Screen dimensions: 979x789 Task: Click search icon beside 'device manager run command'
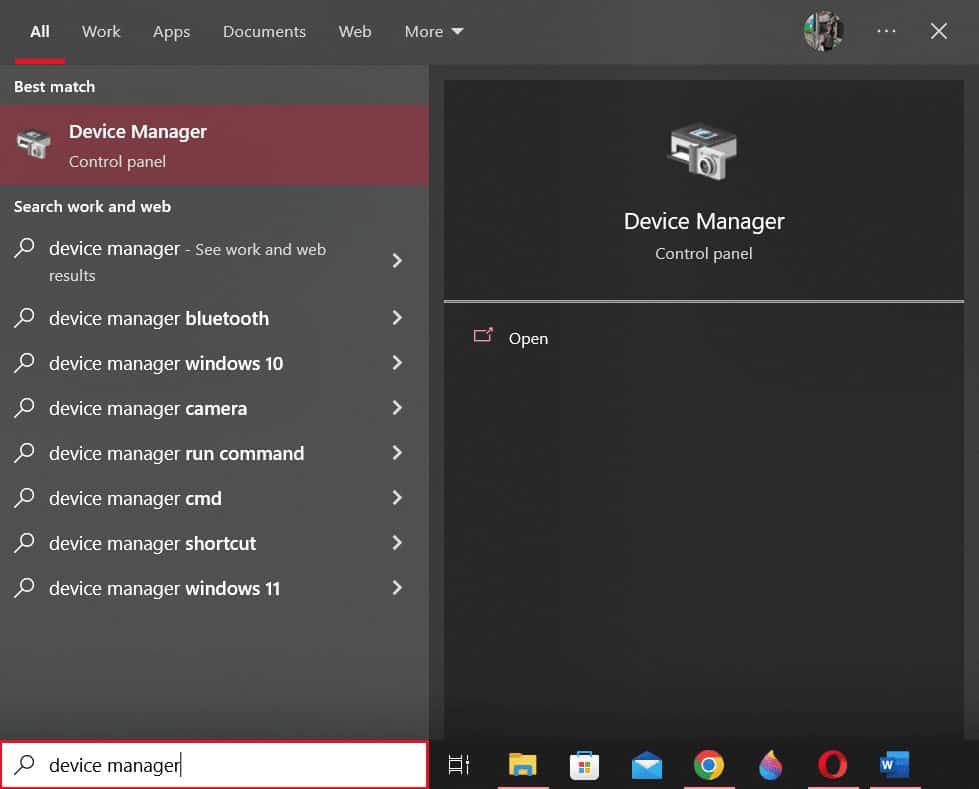pos(24,453)
